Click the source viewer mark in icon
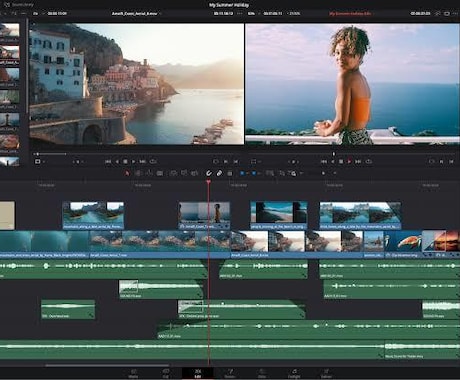 tap(225, 162)
